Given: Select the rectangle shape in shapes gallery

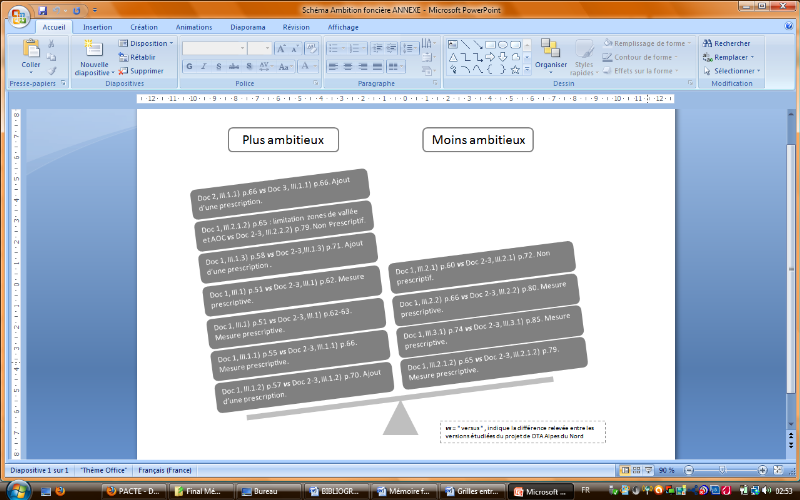Looking at the screenshot, I should click(x=490, y=44).
